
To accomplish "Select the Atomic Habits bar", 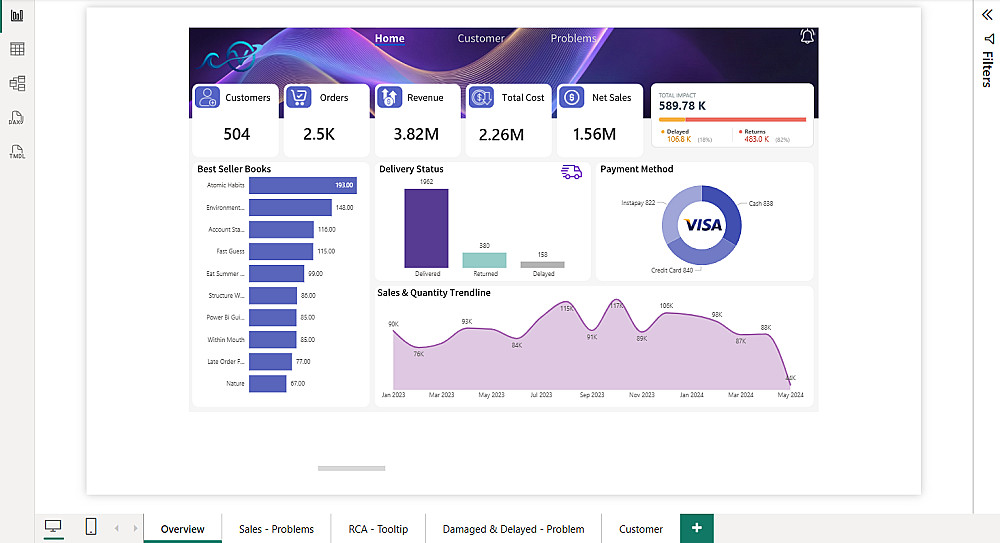I will click(303, 185).
